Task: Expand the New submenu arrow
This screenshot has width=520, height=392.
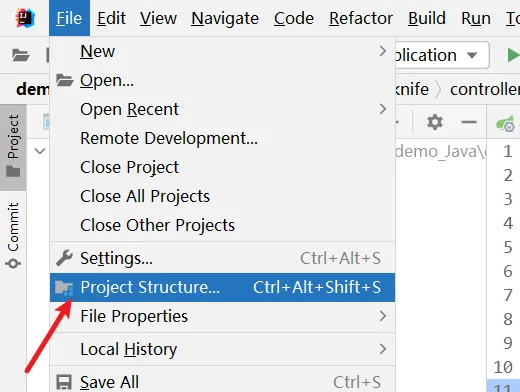Action: pyautogui.click(x=383, y=51)
